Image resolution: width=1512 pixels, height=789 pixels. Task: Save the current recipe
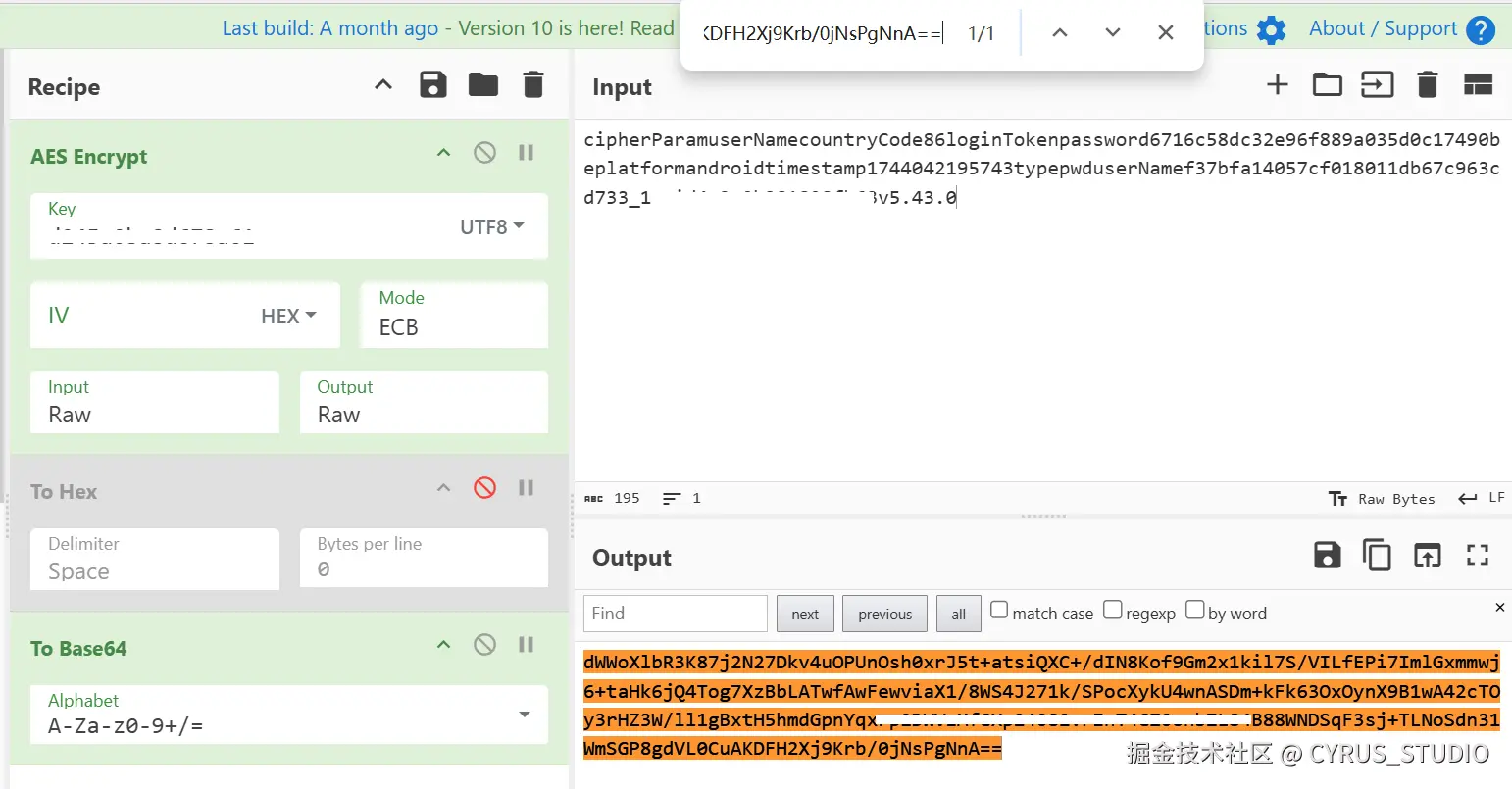click(433, 85)
